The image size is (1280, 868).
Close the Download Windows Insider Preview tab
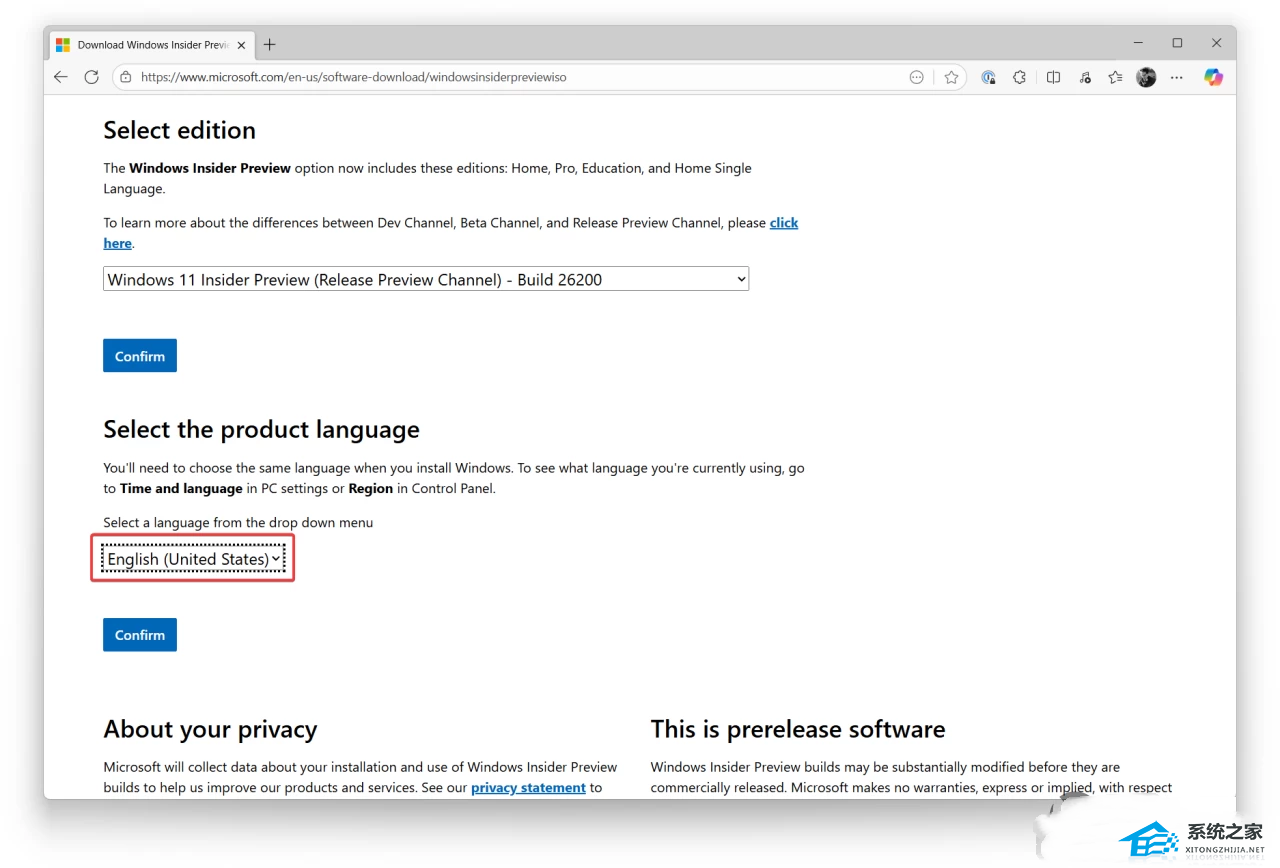coord(241,45)
